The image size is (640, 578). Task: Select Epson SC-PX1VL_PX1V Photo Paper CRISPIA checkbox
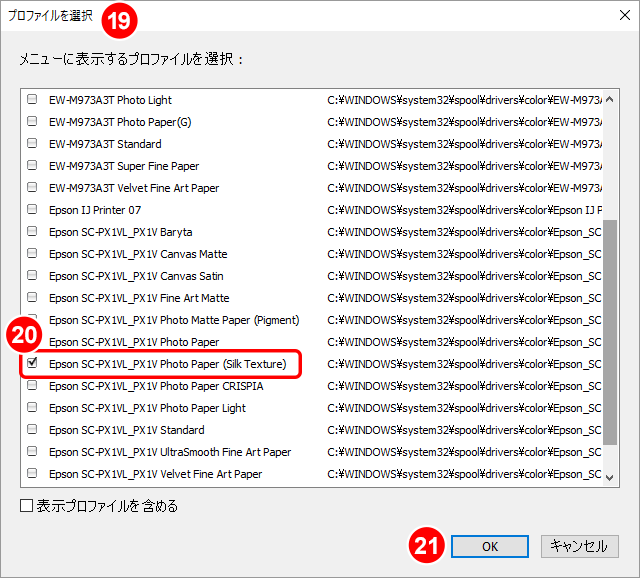tap(32, 386)
